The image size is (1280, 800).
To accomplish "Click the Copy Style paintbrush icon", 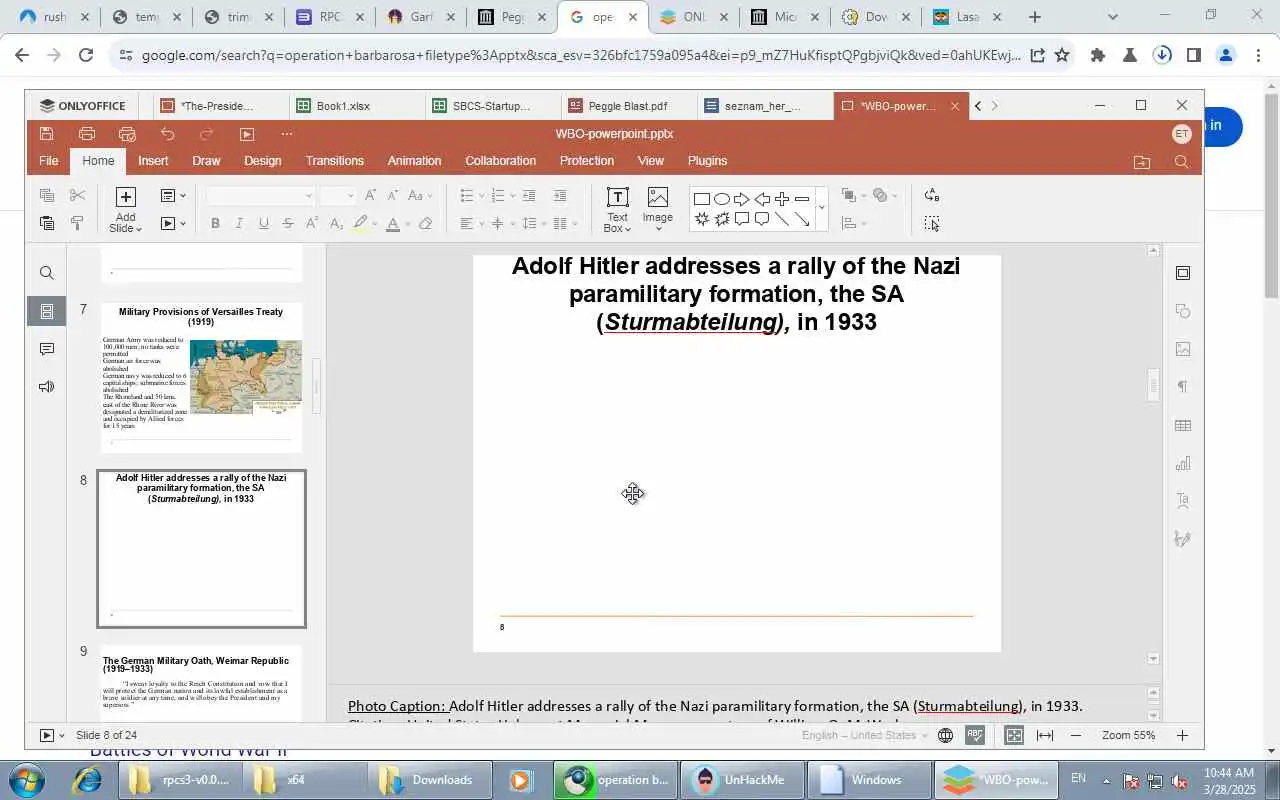I will tap(77, 224).
